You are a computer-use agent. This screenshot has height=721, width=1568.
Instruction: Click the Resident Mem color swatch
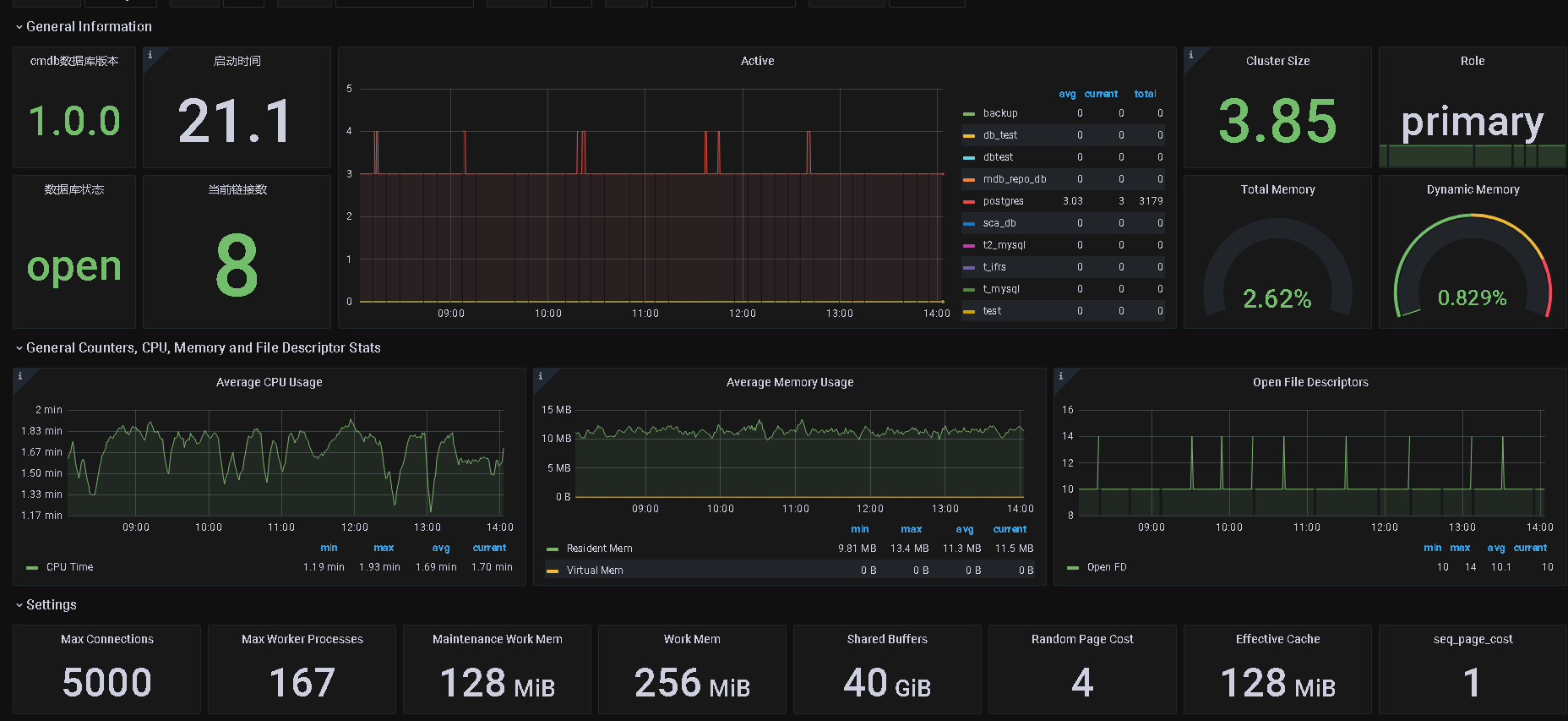(x=553, y=549)
